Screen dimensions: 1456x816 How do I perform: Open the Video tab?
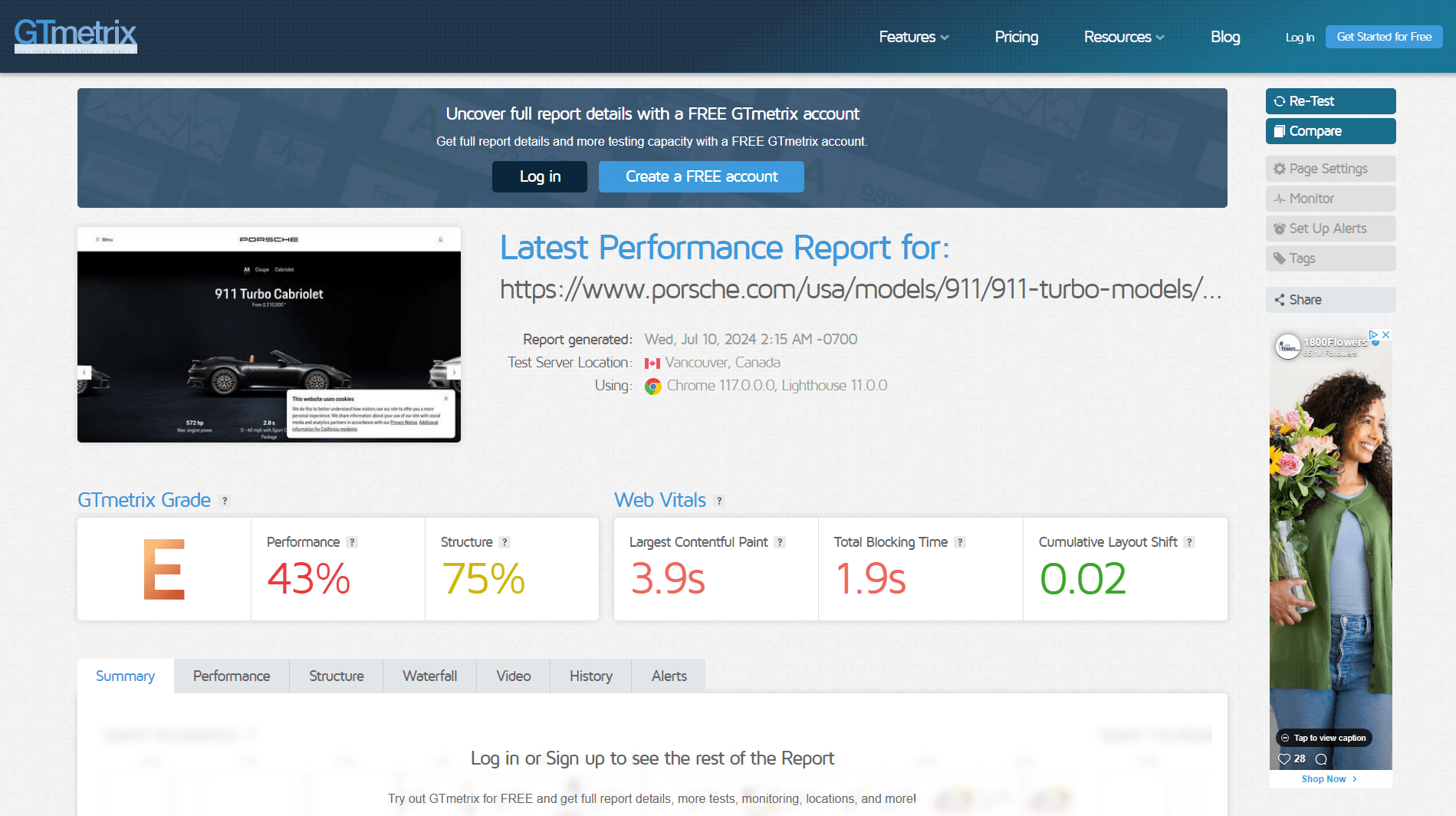[514, 676]
